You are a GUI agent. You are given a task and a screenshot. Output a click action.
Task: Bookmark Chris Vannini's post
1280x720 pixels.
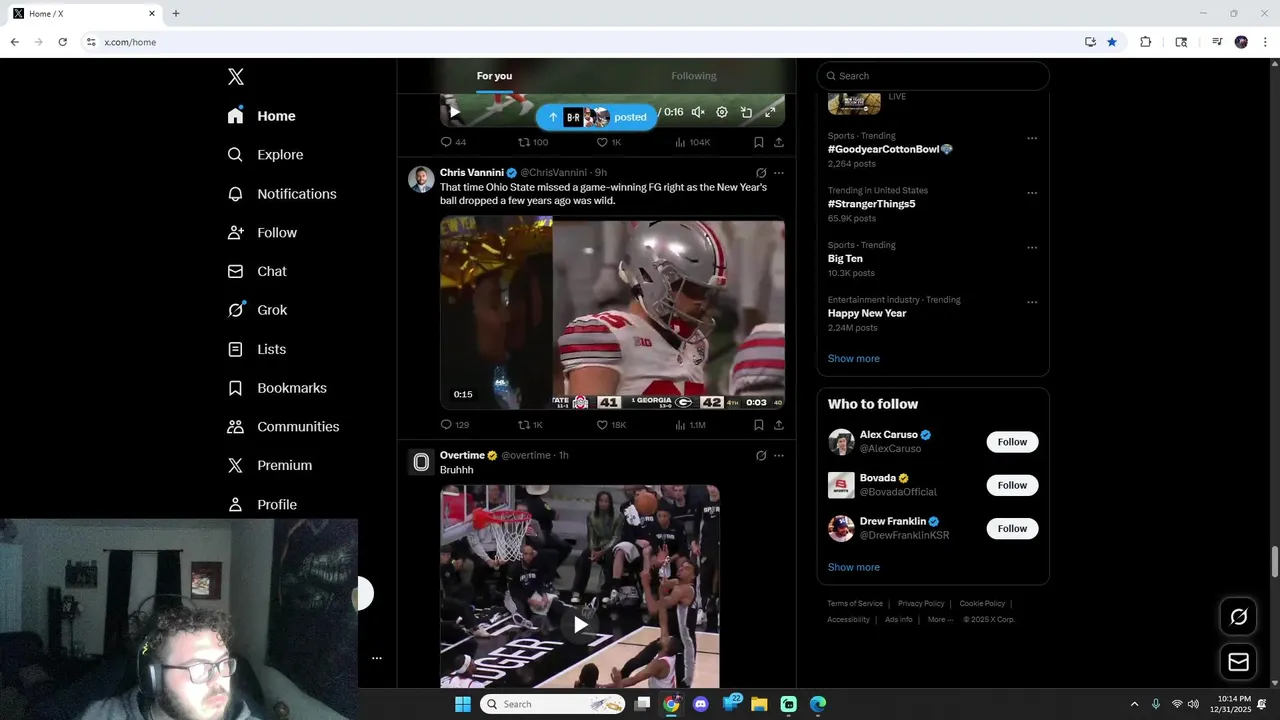(x=759, y=425)
